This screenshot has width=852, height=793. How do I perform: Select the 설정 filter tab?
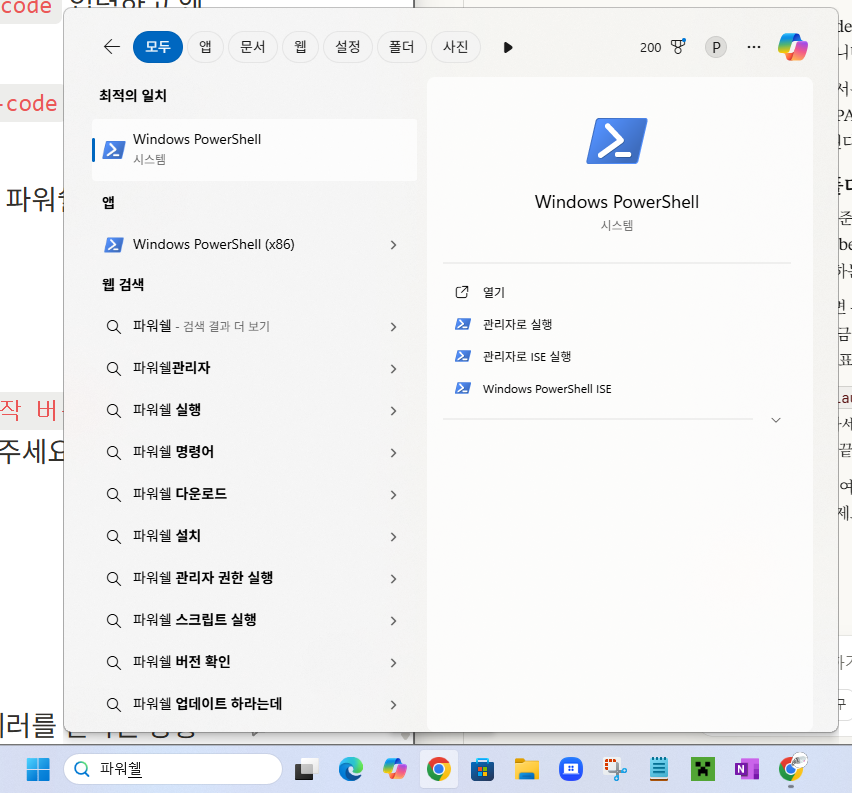pyautogui.click(x=348, y=47)
